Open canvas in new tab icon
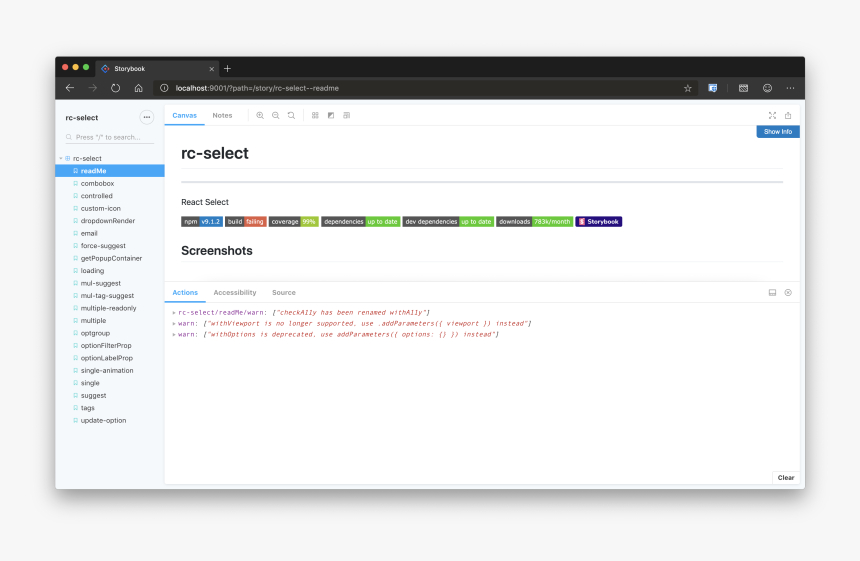The height and width of the screenshot is (561, 860). coord(788,115)
